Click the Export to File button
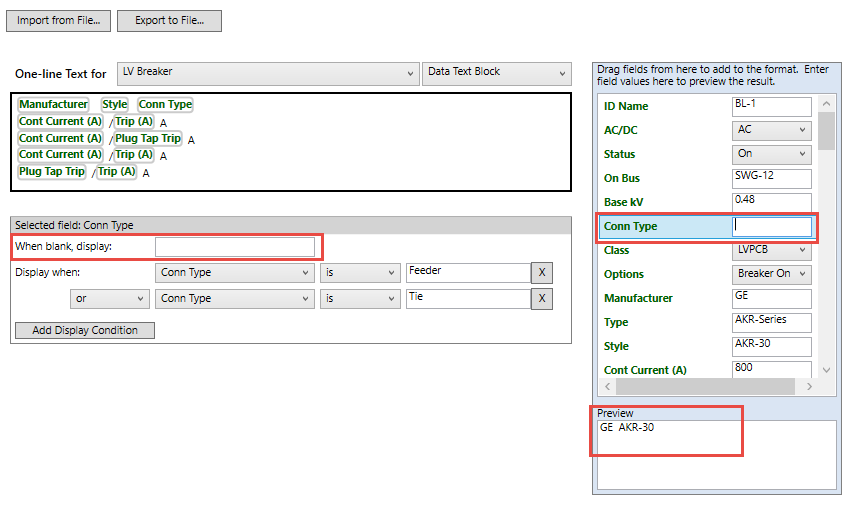The image size is (862, 505). 169,21
